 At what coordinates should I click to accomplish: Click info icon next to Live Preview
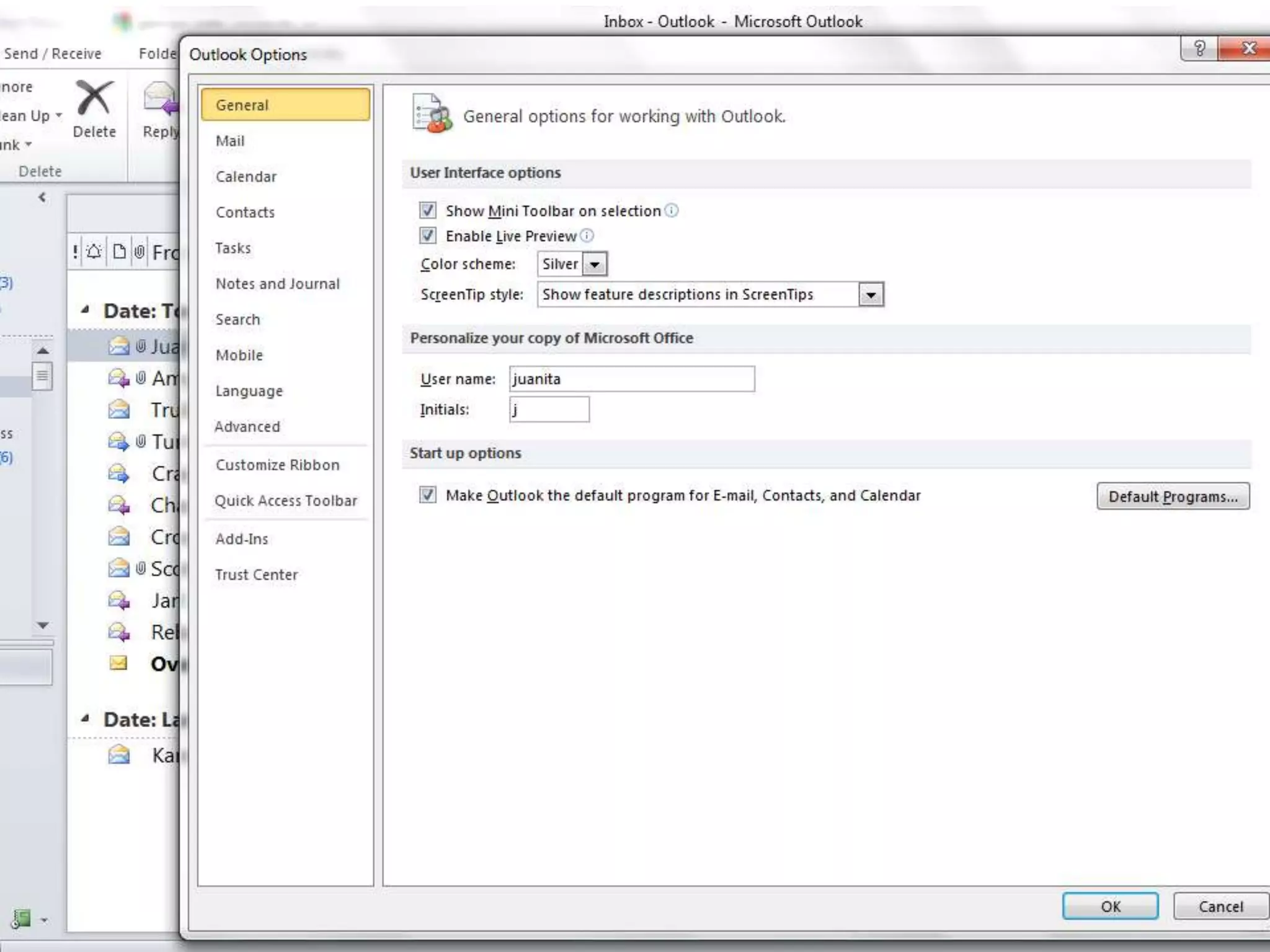tap(587, 236)
